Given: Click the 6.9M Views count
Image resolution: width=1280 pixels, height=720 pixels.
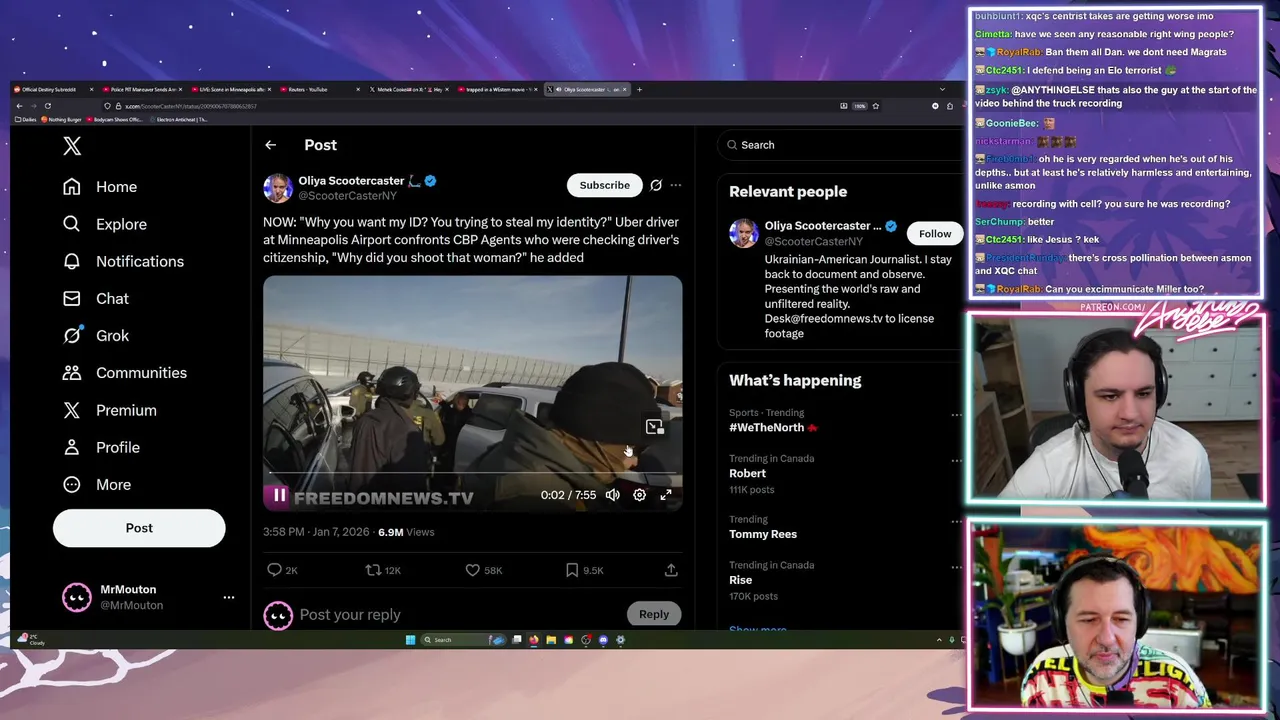Looking at the screenshot, I should 406,532.
